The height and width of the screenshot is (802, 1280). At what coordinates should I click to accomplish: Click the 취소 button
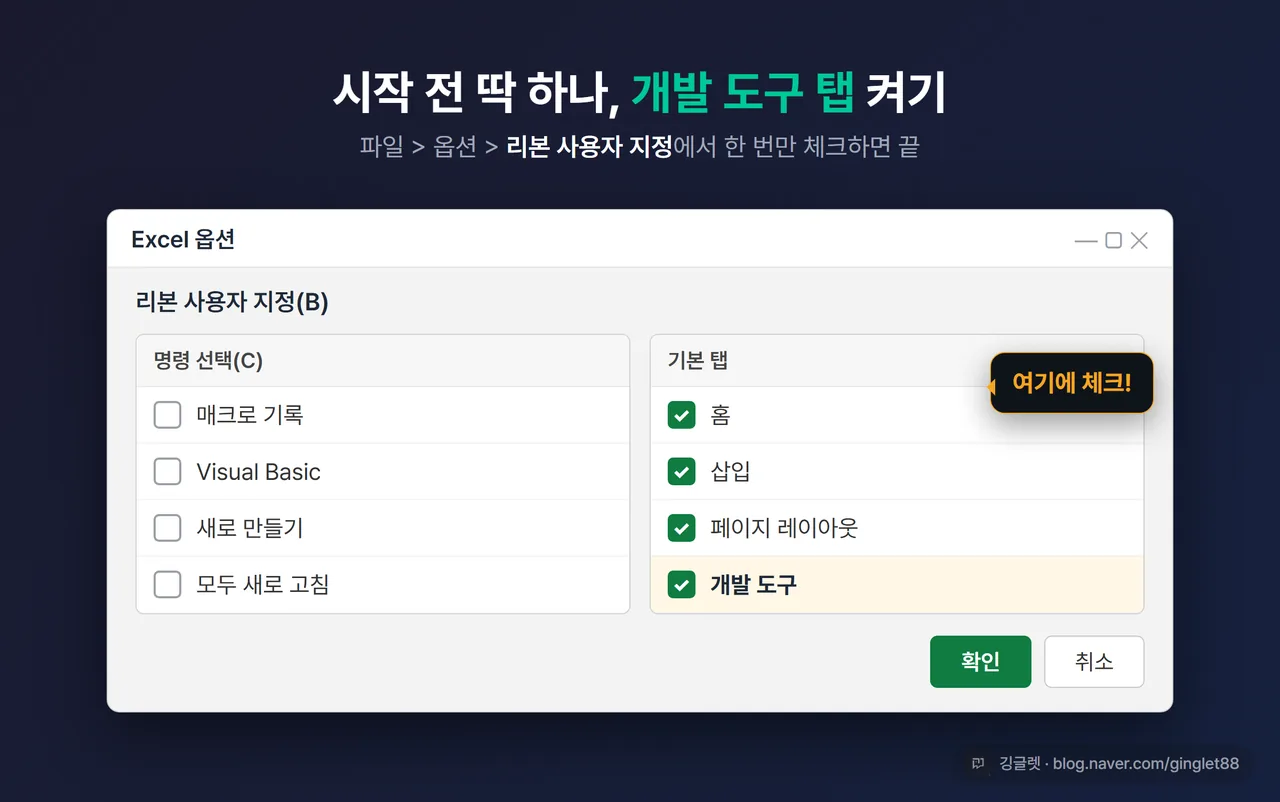[x=1094, y=662]
